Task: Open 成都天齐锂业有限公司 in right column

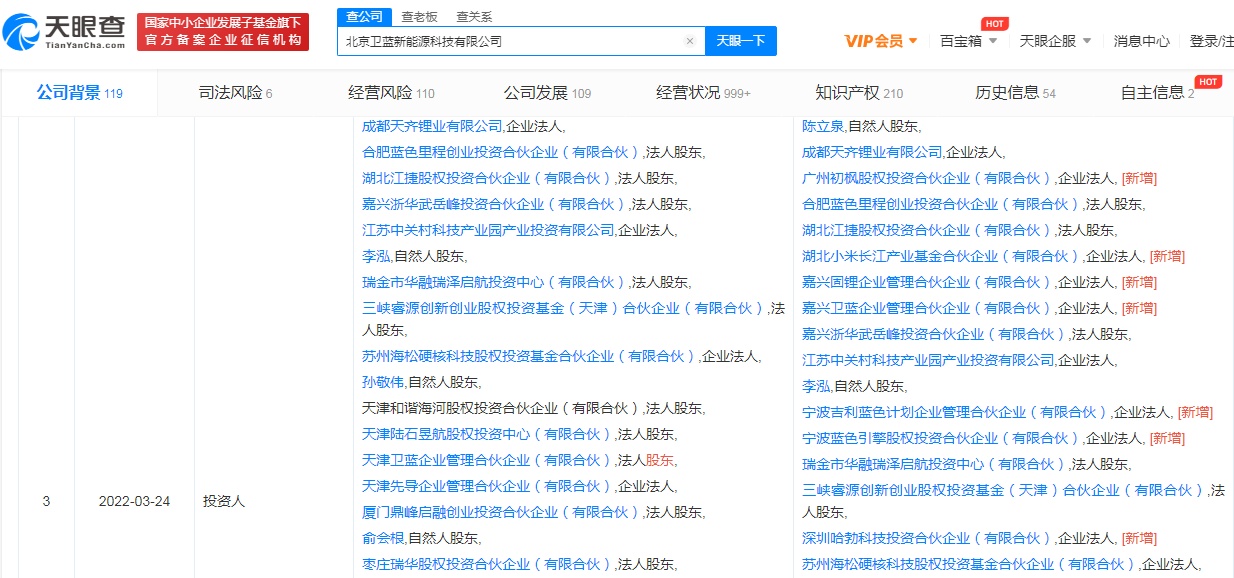Action: pos(872,152)
